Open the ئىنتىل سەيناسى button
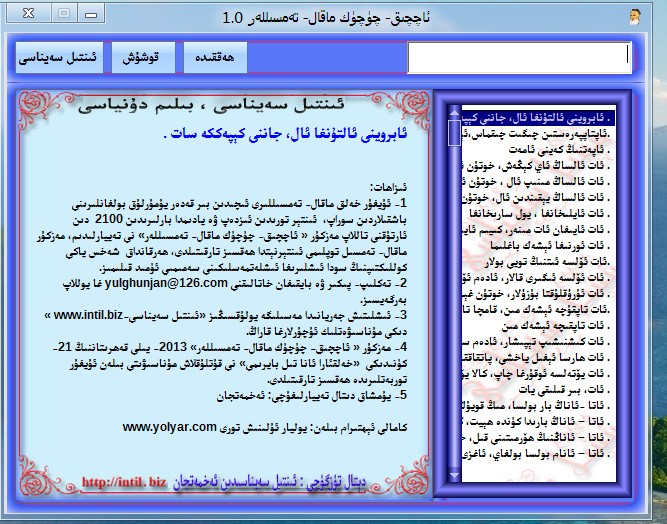This screenshot has width=667, height=524. pos(60,57)
